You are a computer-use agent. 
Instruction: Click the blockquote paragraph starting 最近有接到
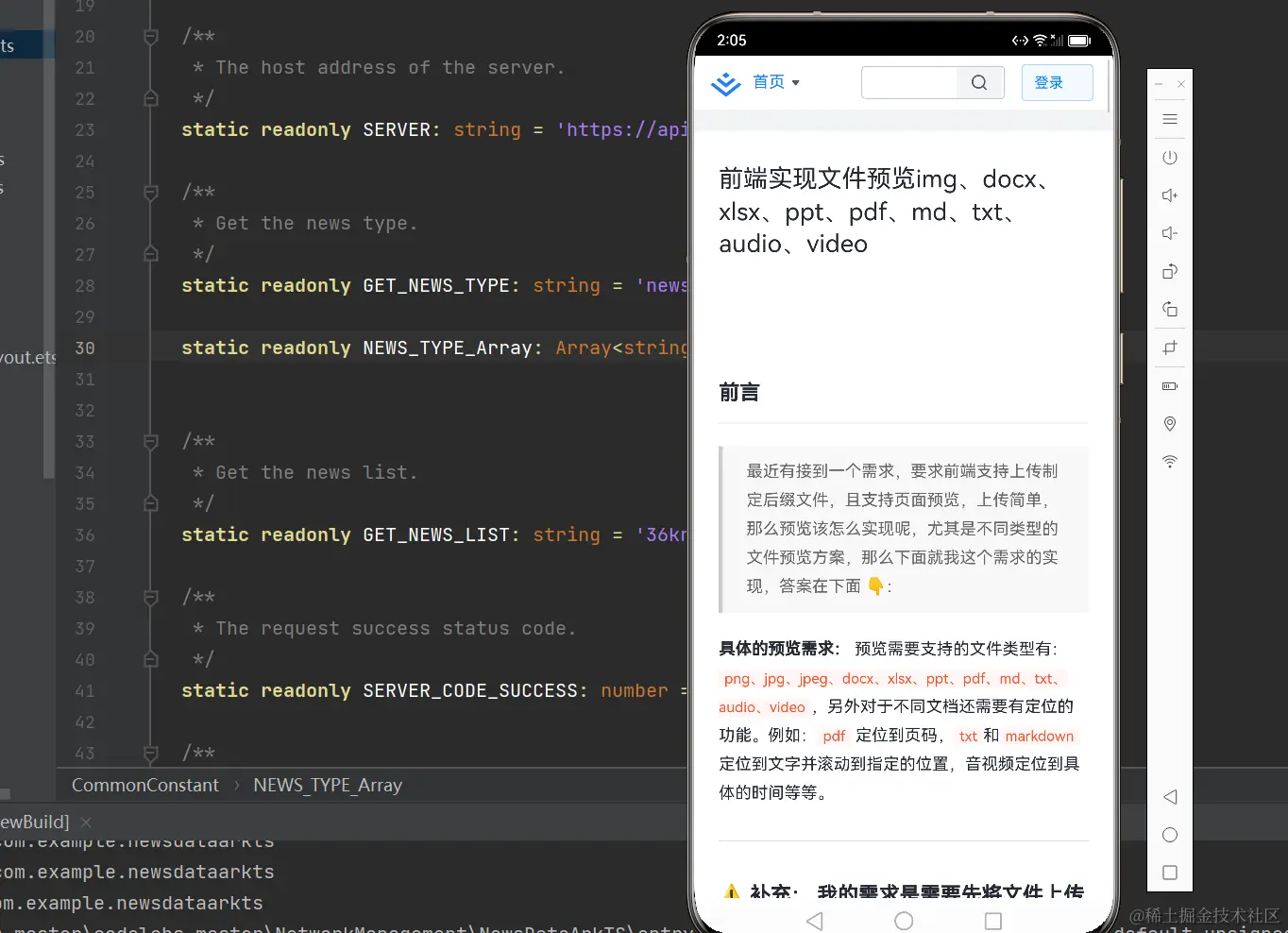pos(903,529)
